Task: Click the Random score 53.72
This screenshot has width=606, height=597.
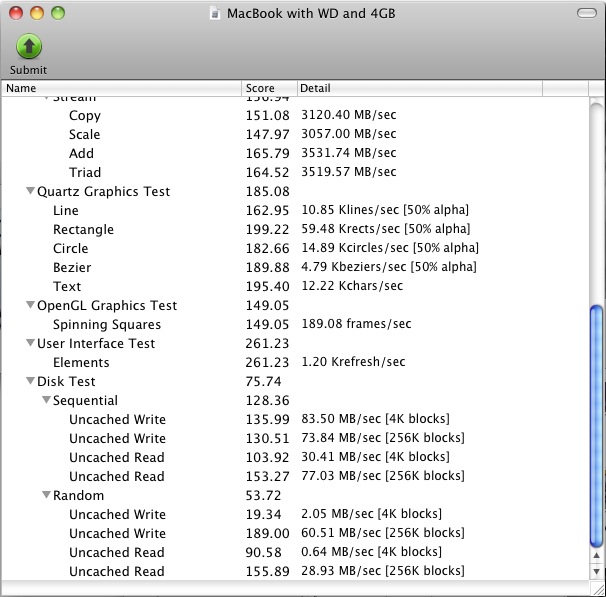Action: 263,495
